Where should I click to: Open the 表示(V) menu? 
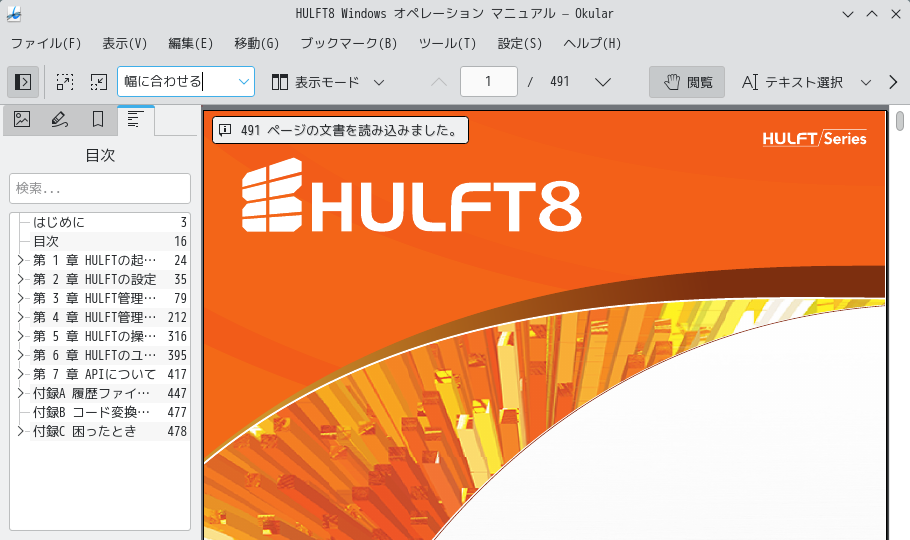coord(125,44)
